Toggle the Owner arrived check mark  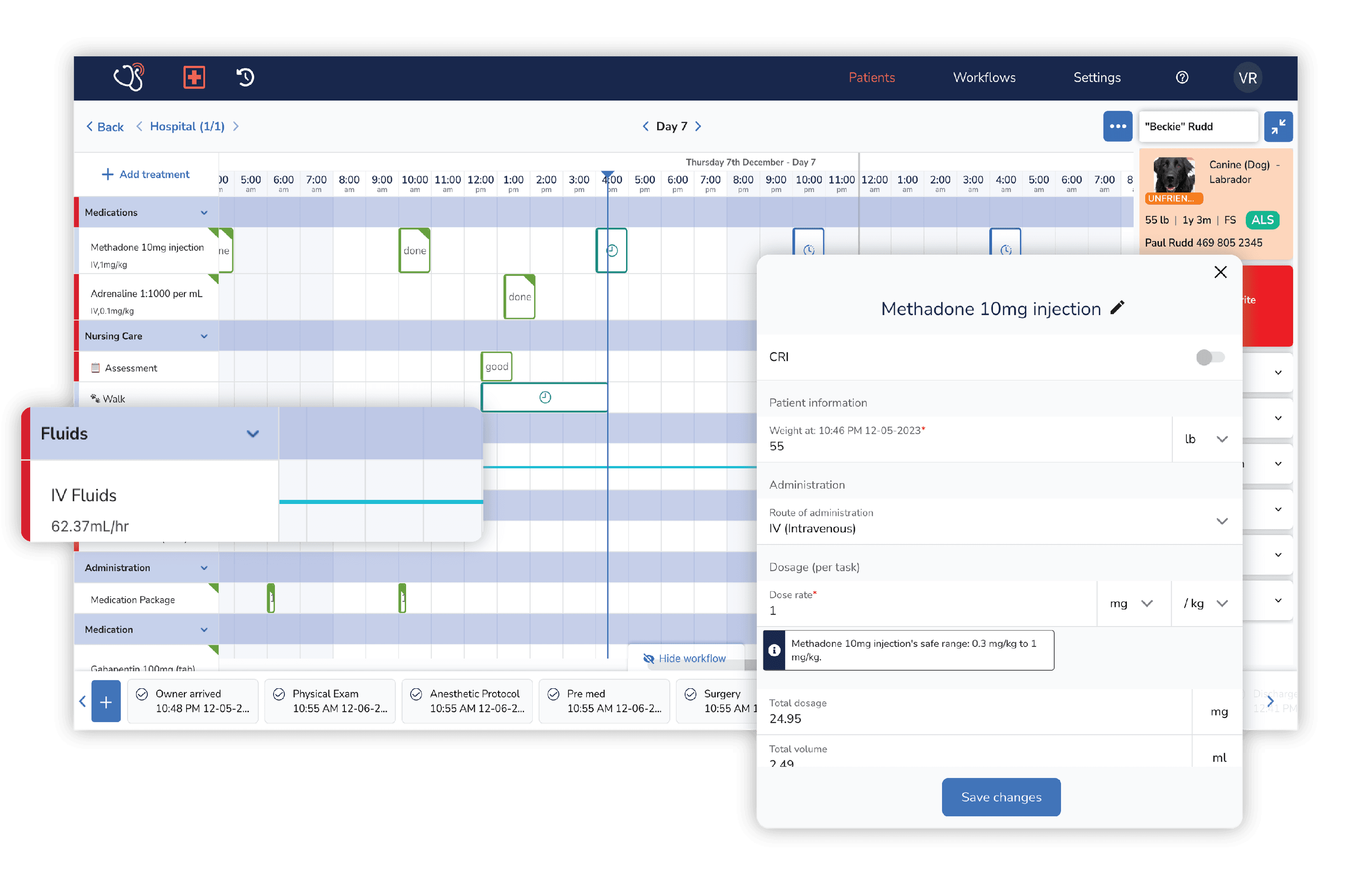pyautogui.click(x=142, y=694)
